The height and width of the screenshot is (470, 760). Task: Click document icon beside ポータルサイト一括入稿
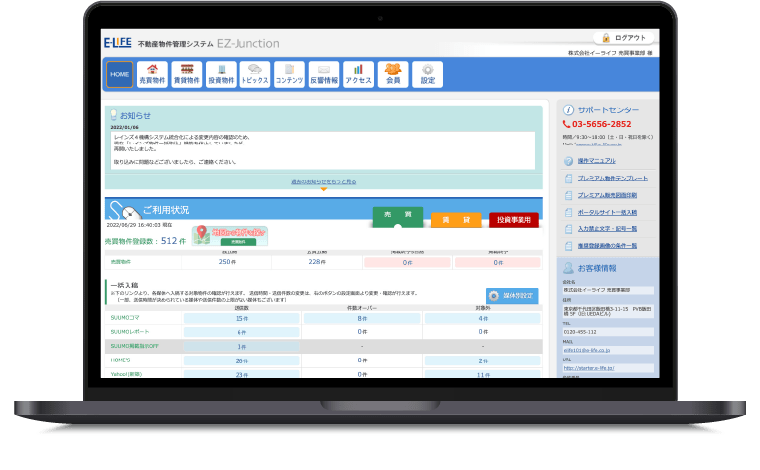point(569,213)
